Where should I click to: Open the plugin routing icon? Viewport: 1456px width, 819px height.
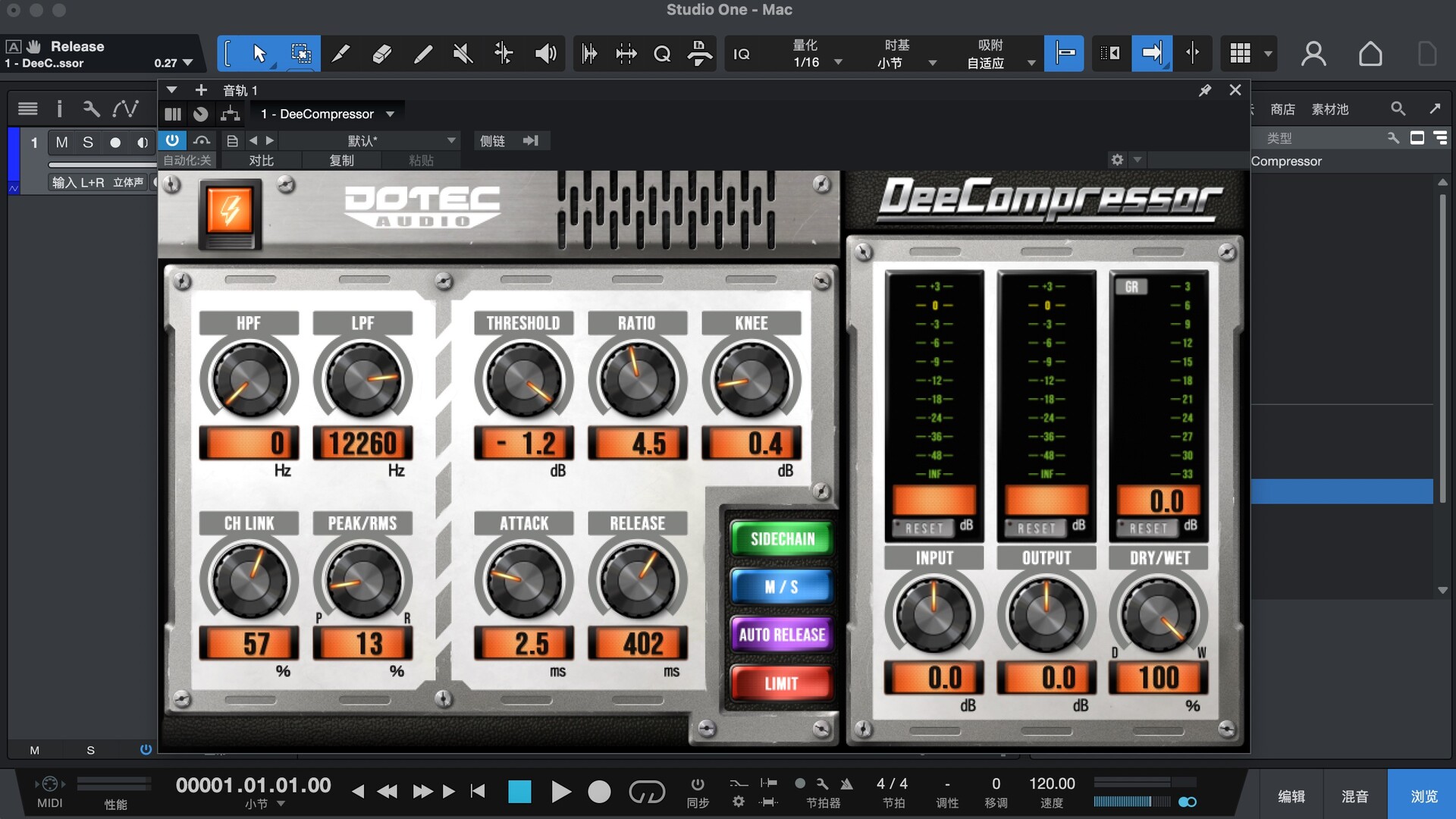coord(230,114)
